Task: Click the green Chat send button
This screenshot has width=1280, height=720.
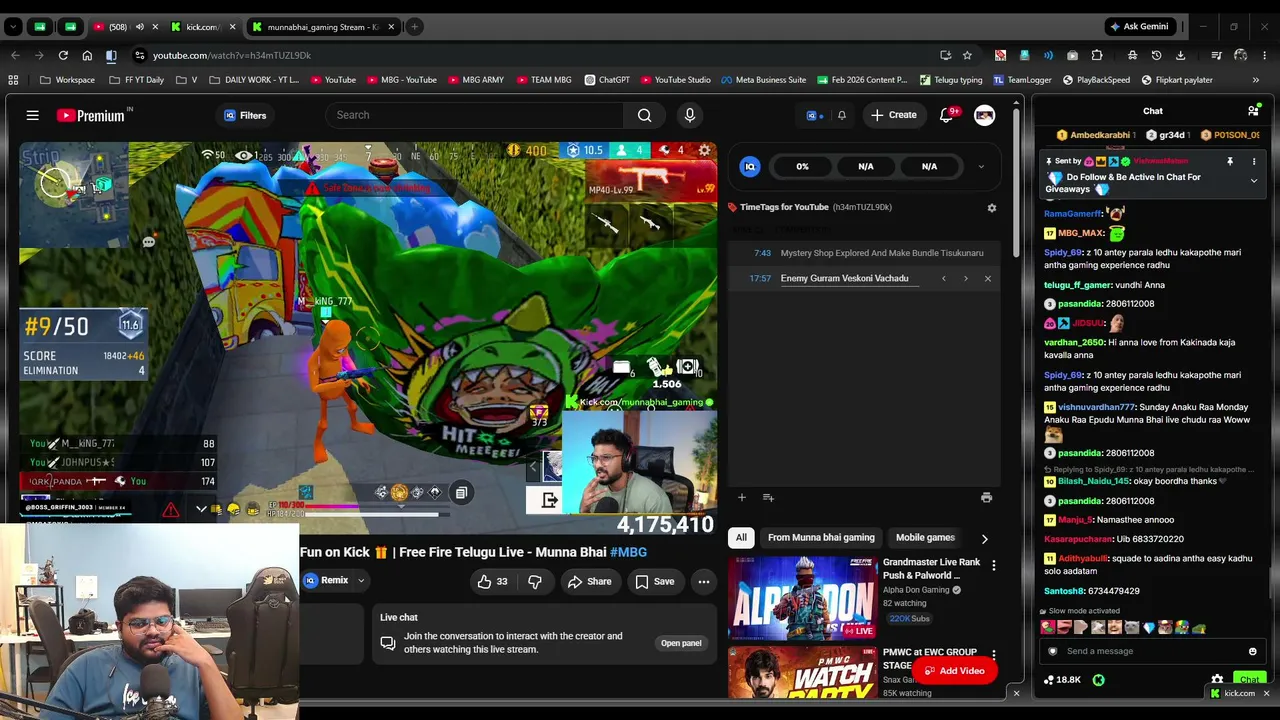Action: pyautogui.click(x=1249, y=680)
